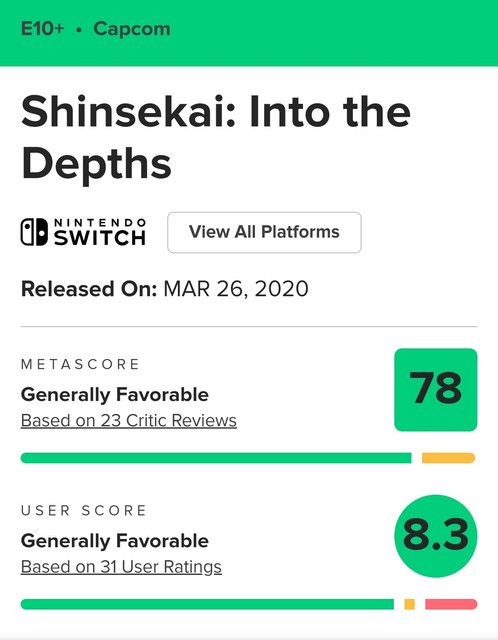Click the USER SCORE heading label
The height and width of the screenshot is (640, 498).
pyautogui.click(x=83, y=511)
